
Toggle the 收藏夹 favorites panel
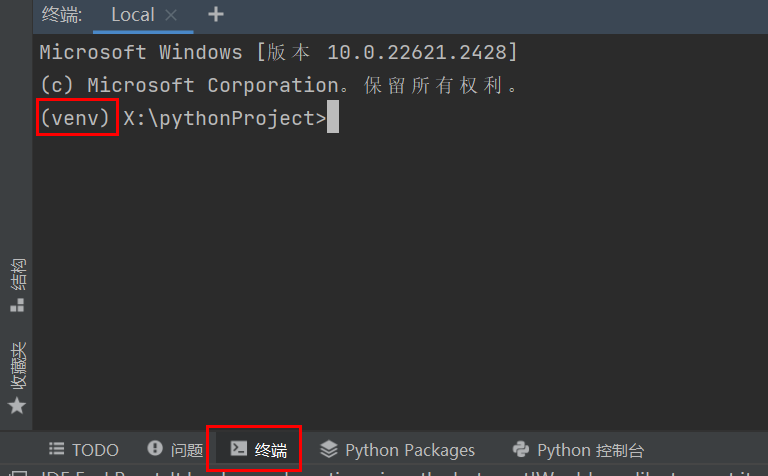tap(16, 366)
